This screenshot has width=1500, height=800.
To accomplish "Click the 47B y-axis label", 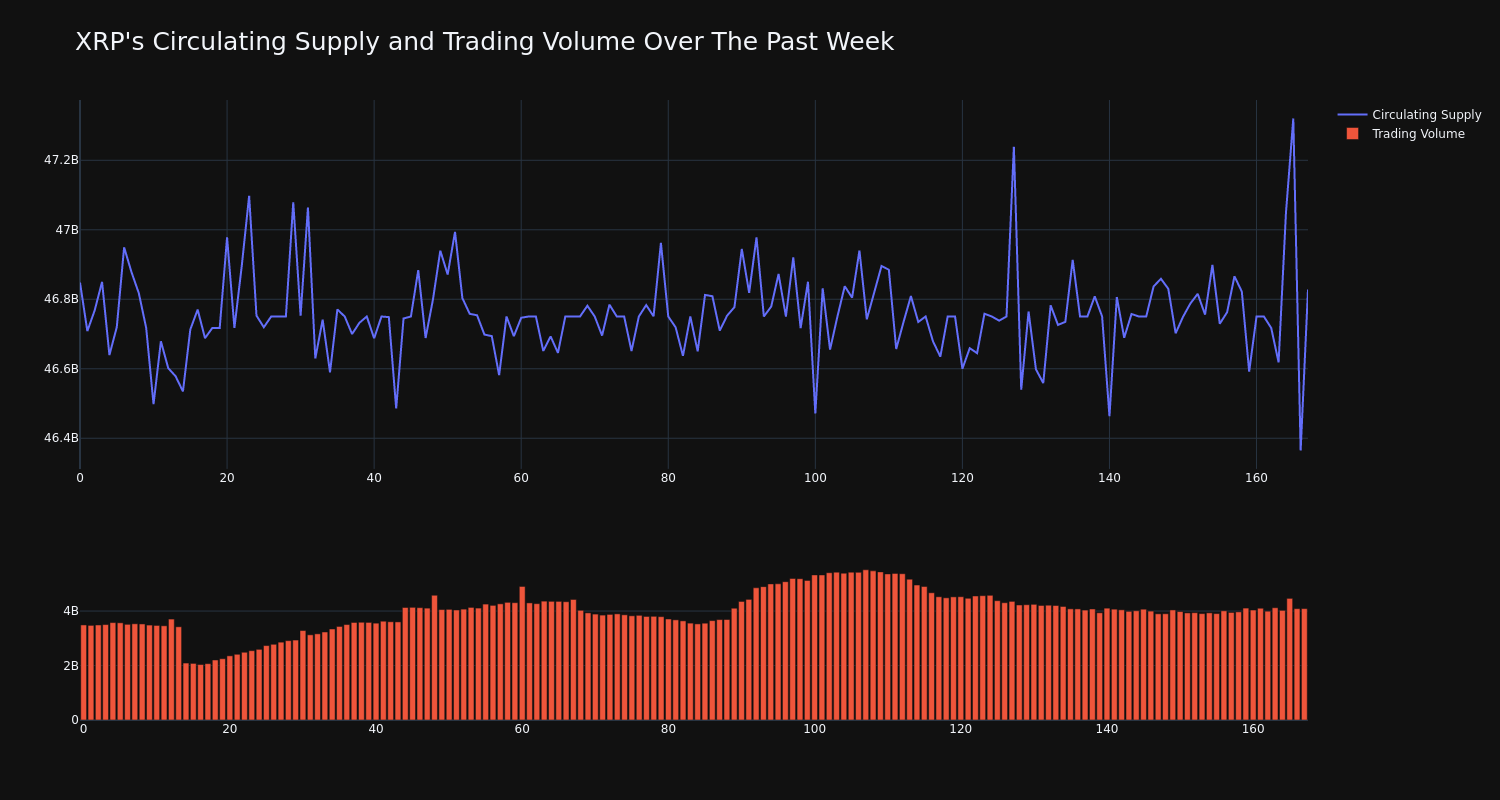I will coord(67,230).
